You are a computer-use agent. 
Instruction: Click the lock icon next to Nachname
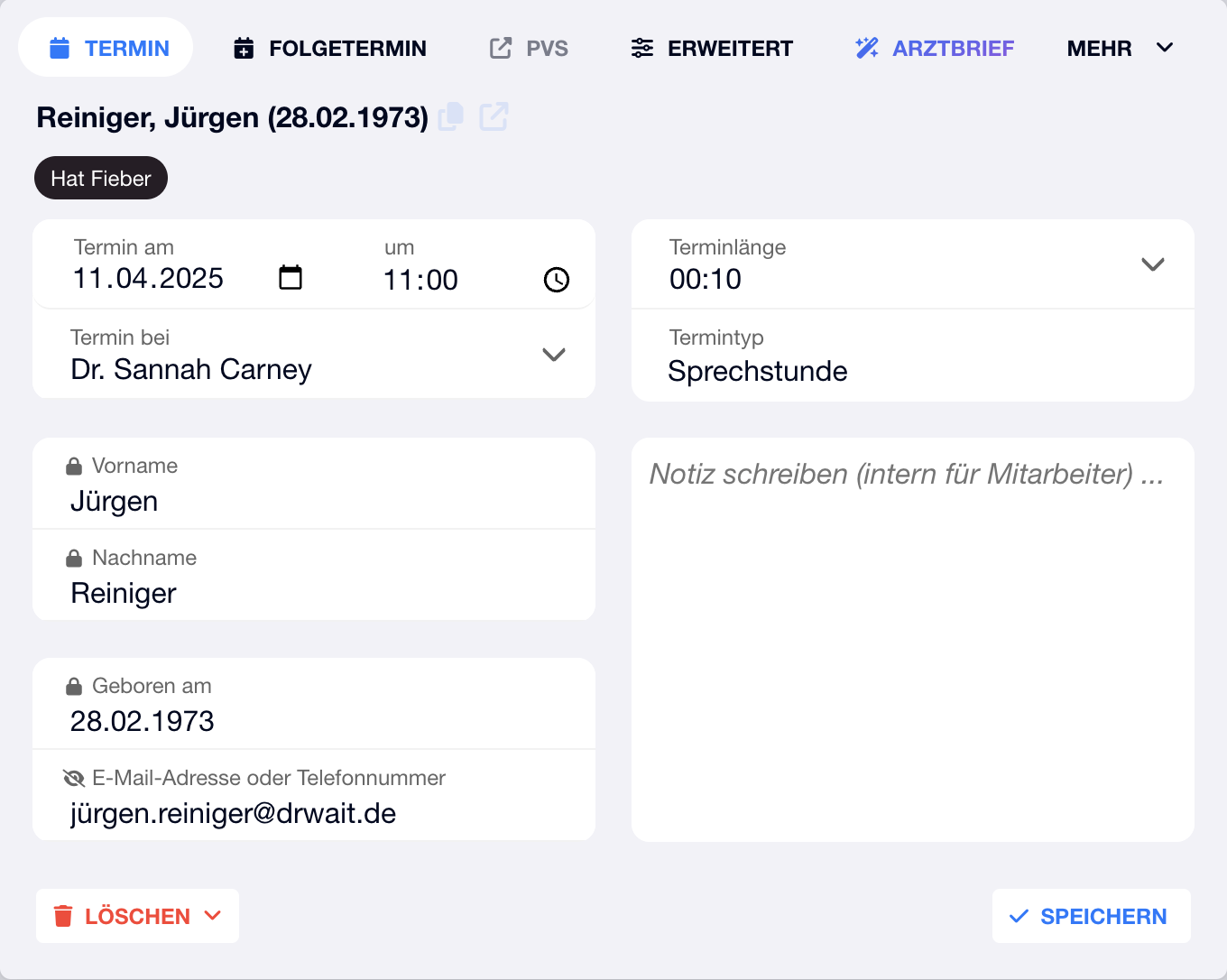pyautogui.click(x=74, y=559)
